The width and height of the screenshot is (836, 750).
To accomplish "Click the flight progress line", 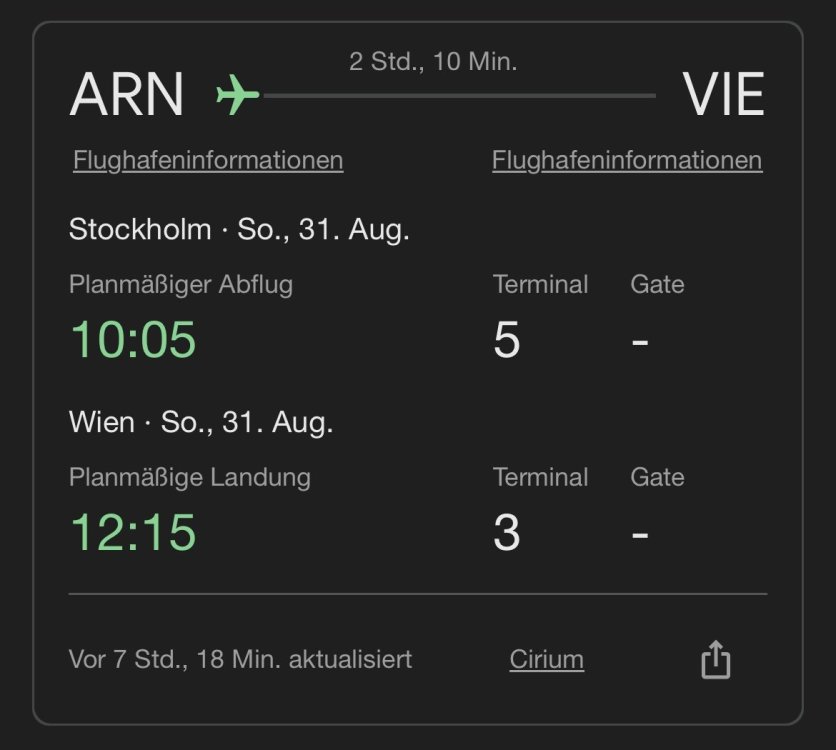I will (458, 96).
